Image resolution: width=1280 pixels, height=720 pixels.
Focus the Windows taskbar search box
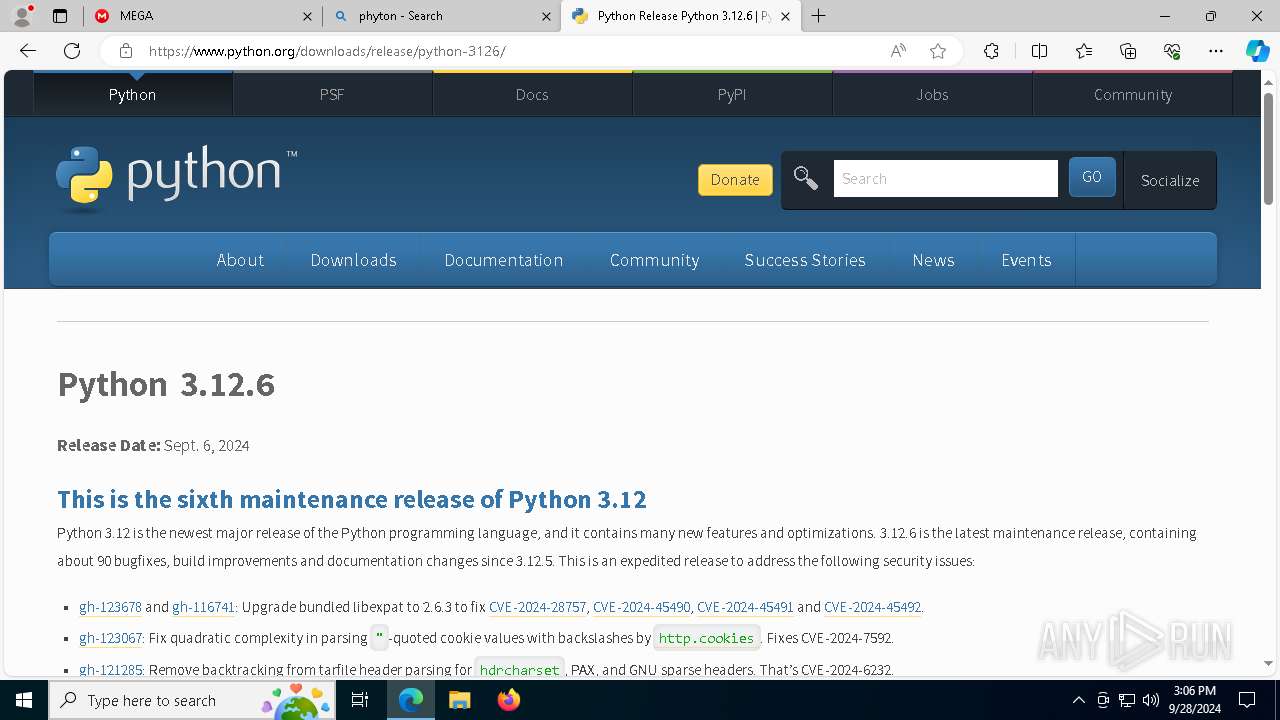pos(194,700)
